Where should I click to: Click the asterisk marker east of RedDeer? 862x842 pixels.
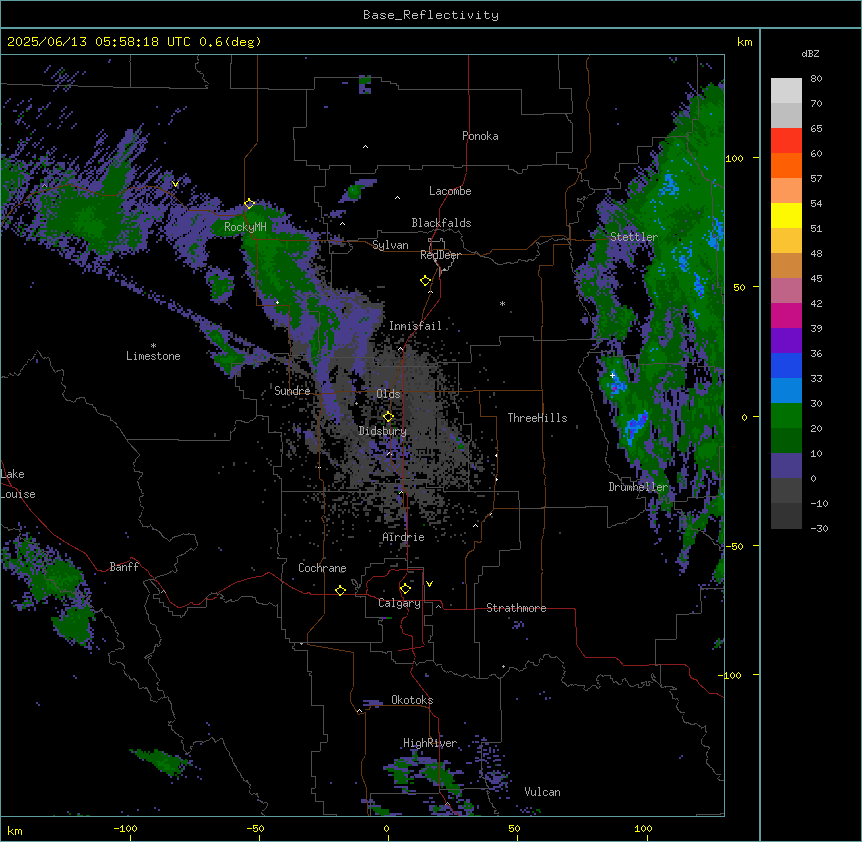[502, 304]
